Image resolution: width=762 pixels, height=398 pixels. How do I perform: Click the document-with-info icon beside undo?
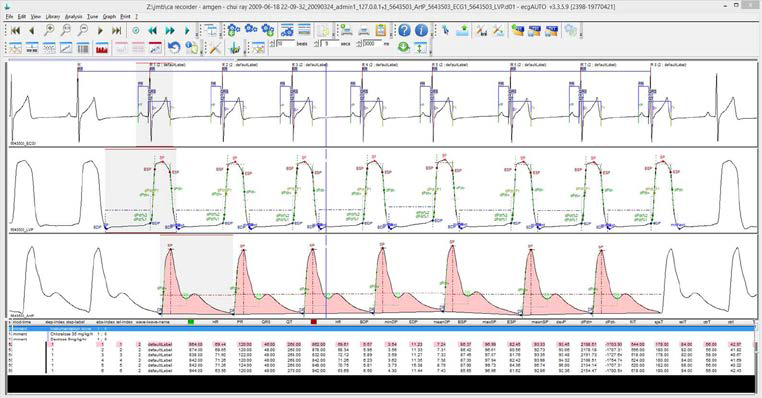[x=191, y=48]
